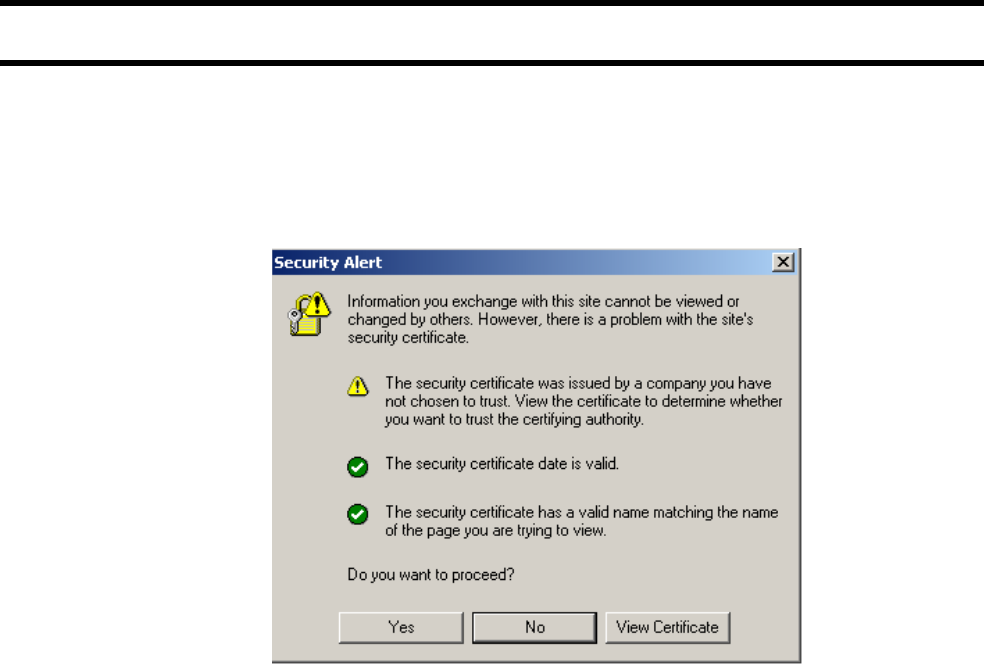The height and width of the screenshot is (667, 984).
Task: Close the Security Alert dialog
Action: click(x=783, y=262)
